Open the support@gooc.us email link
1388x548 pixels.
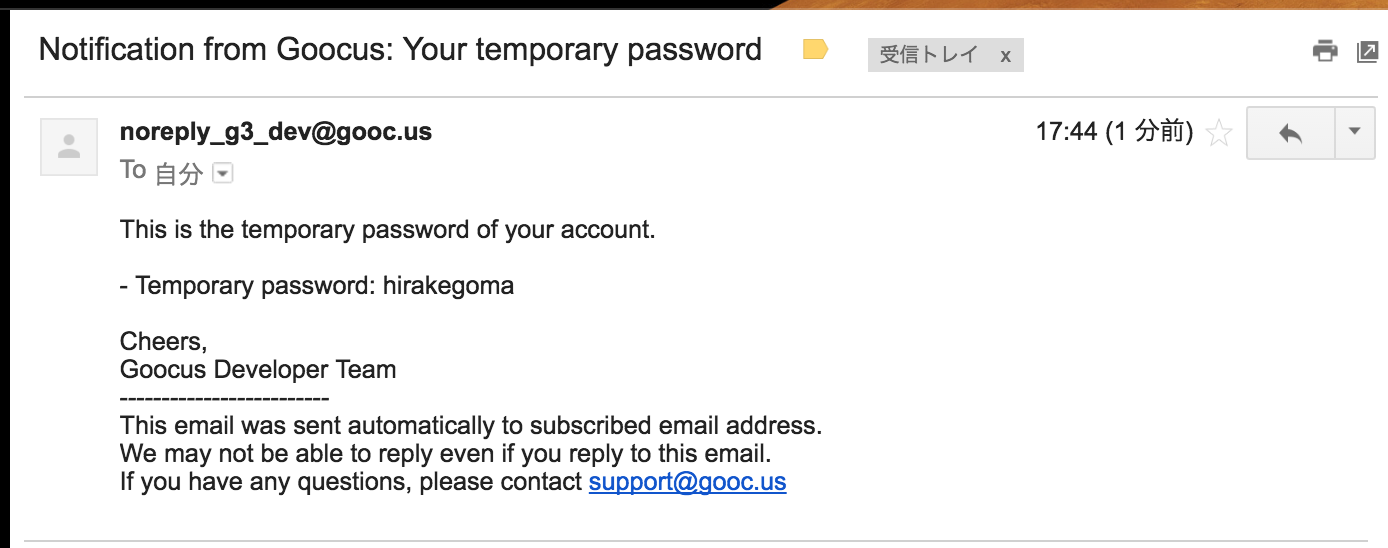687,482
